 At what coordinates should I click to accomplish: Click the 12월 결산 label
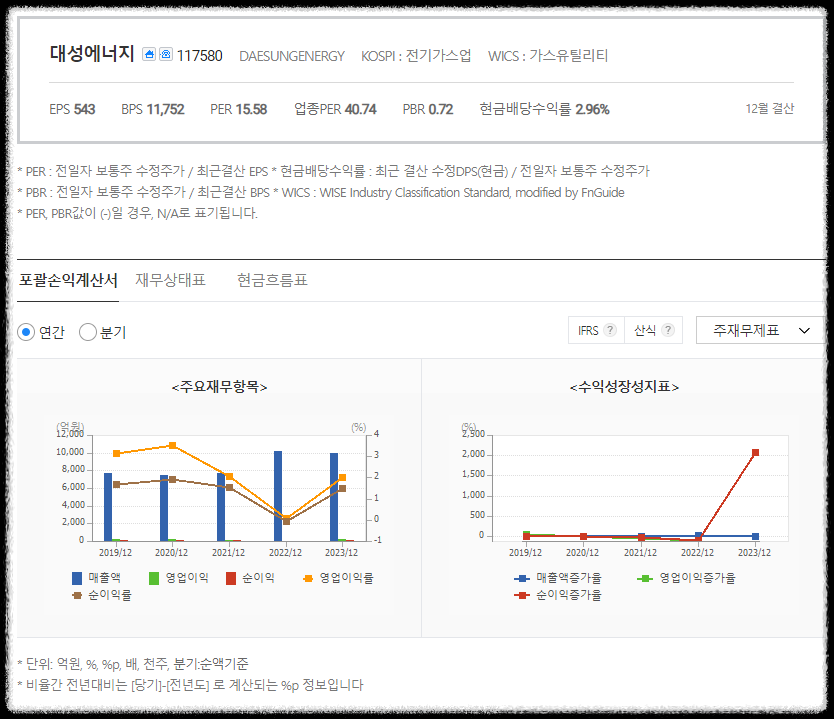[770, 108]
